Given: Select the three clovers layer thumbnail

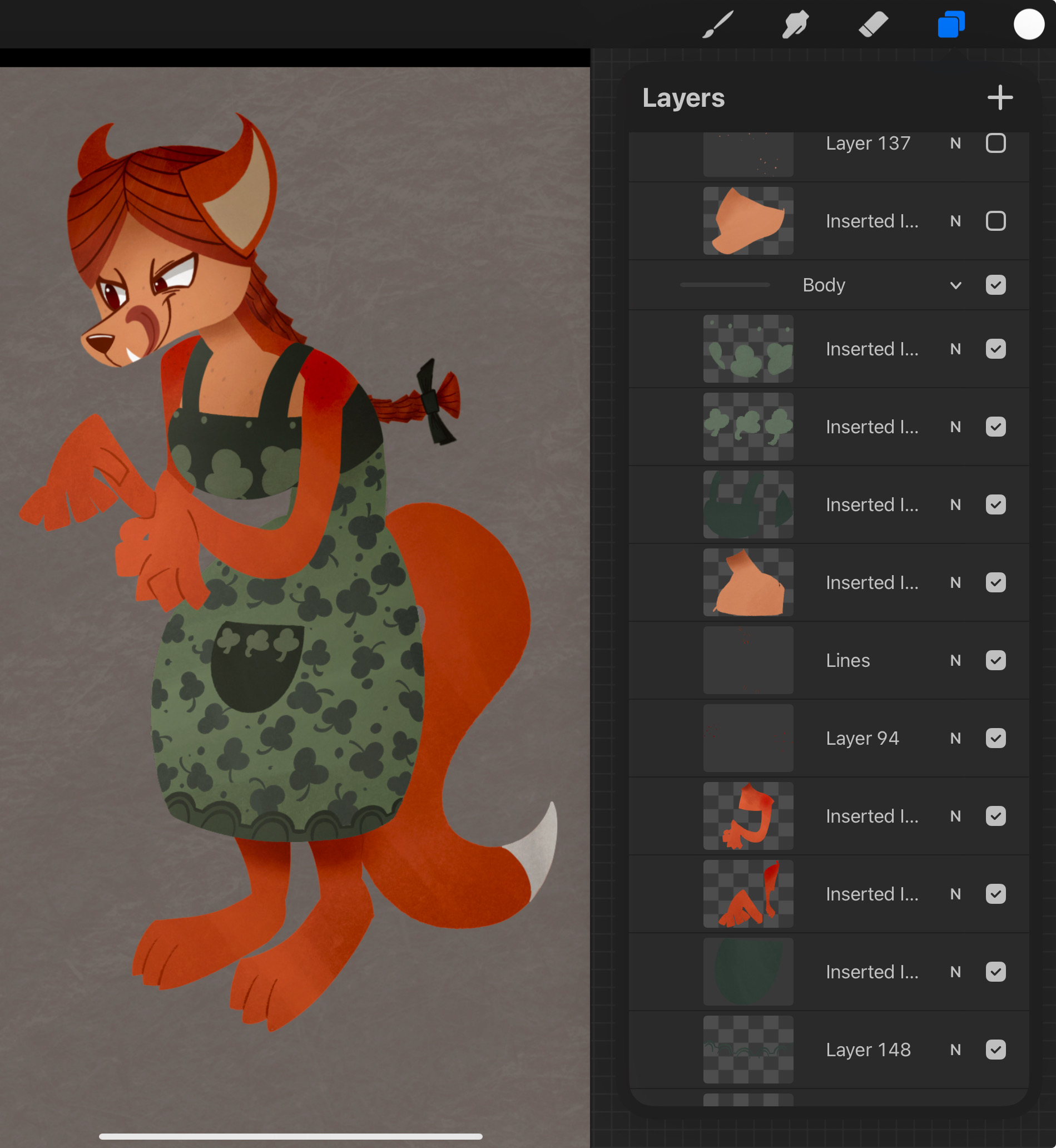Looking at the screenshot, I should [748, 427].
